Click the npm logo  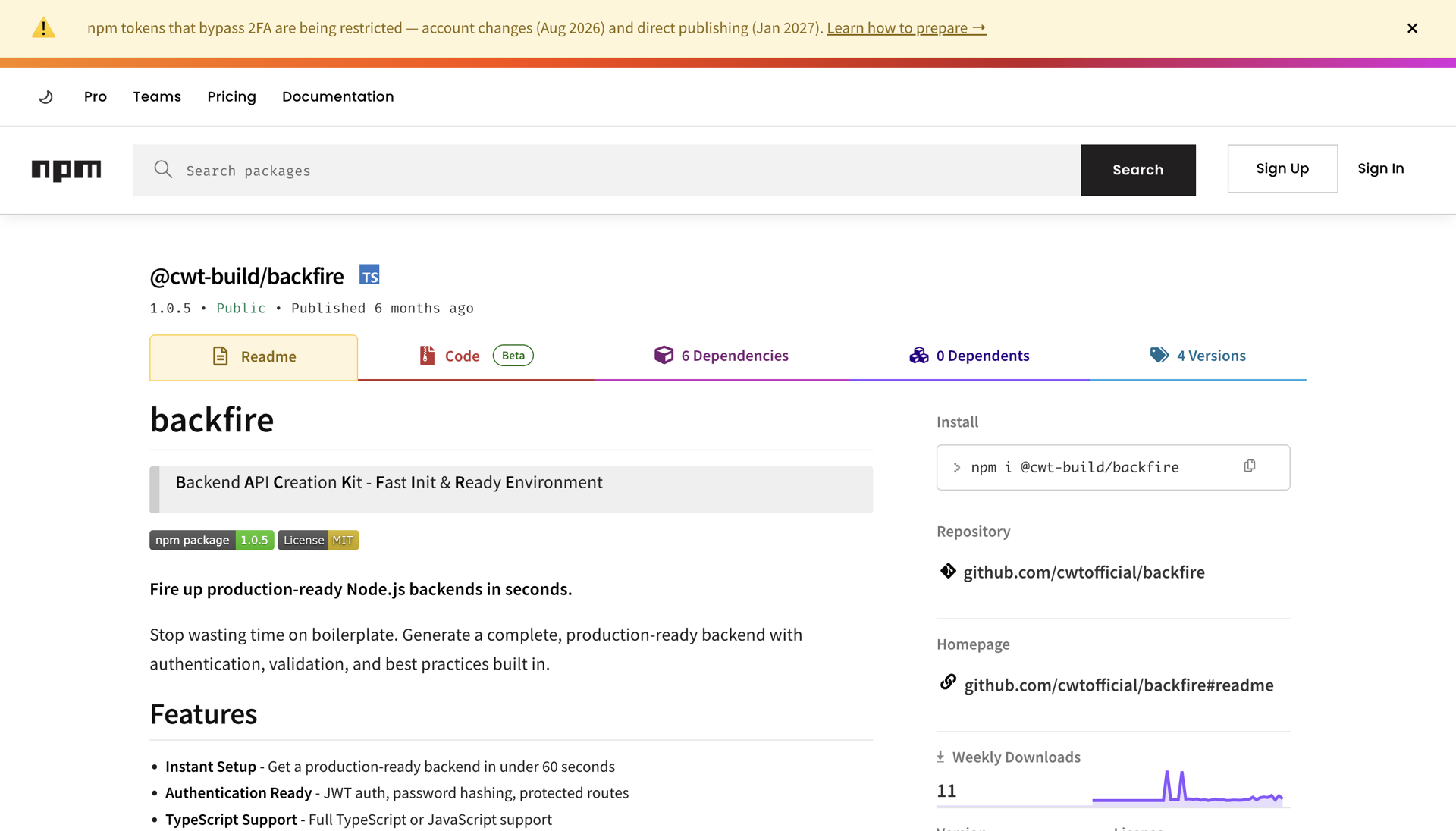coord(66,170)
